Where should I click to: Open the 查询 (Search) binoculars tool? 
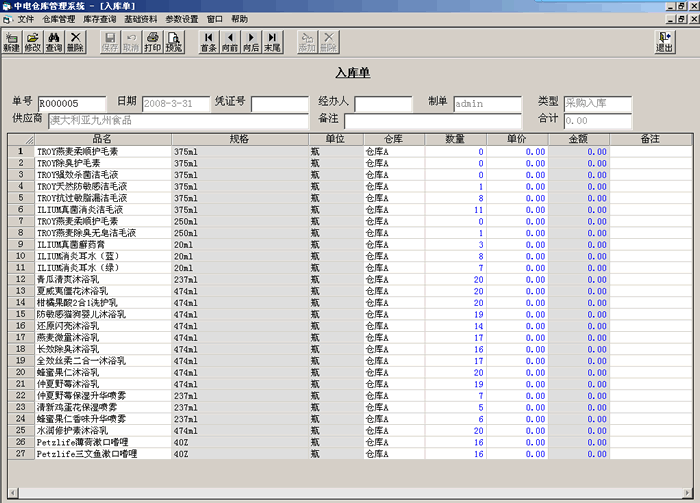pyautogui.click(x=54, y=42)
